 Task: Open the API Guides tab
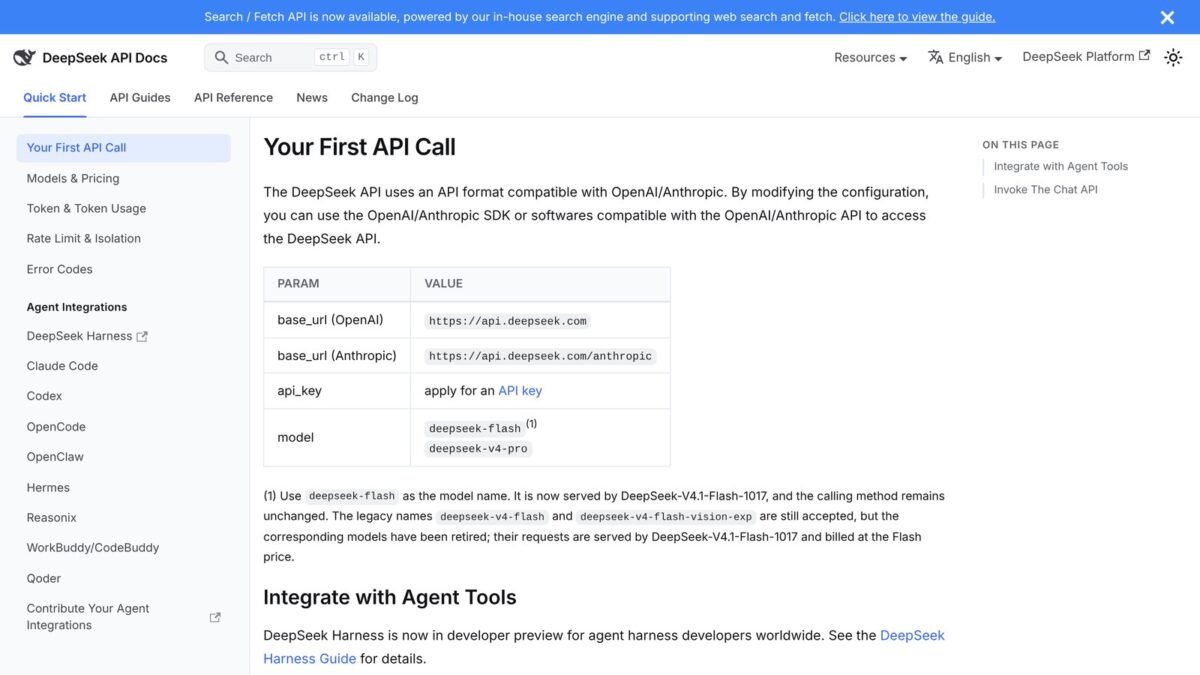point(140,98)
